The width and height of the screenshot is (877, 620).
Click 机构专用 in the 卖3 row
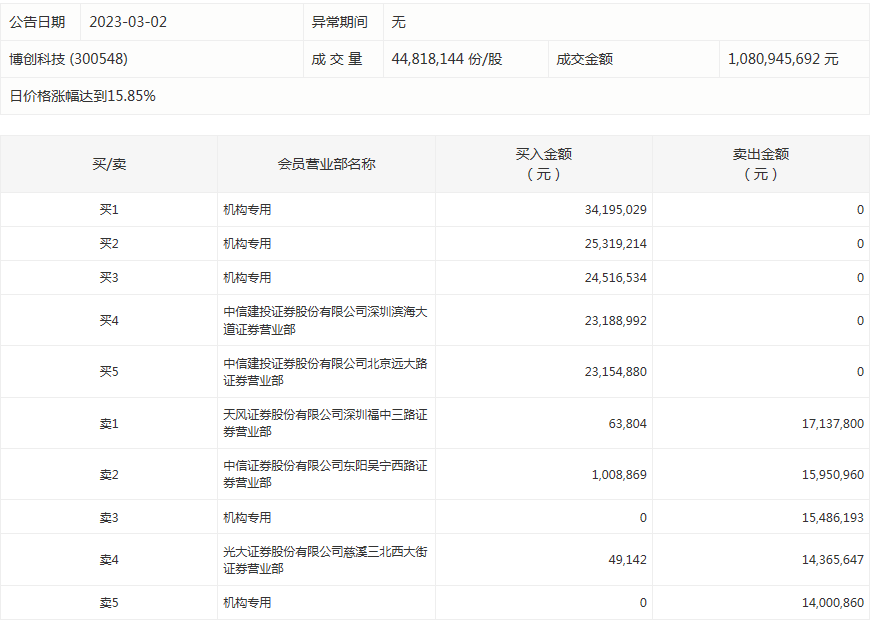pos(247,518)
